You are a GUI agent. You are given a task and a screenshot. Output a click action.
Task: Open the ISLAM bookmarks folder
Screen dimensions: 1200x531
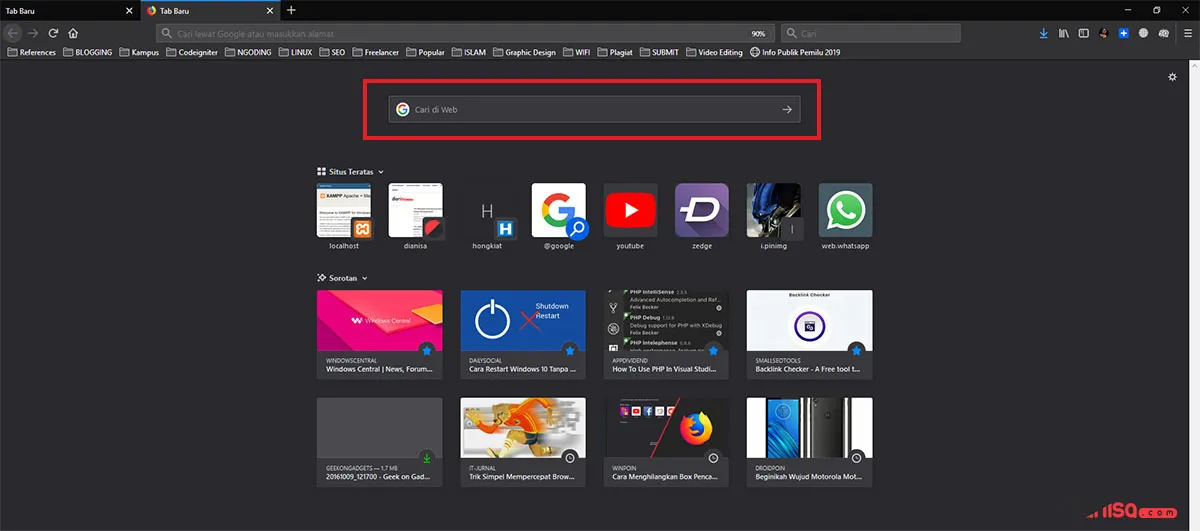point(469,52)
